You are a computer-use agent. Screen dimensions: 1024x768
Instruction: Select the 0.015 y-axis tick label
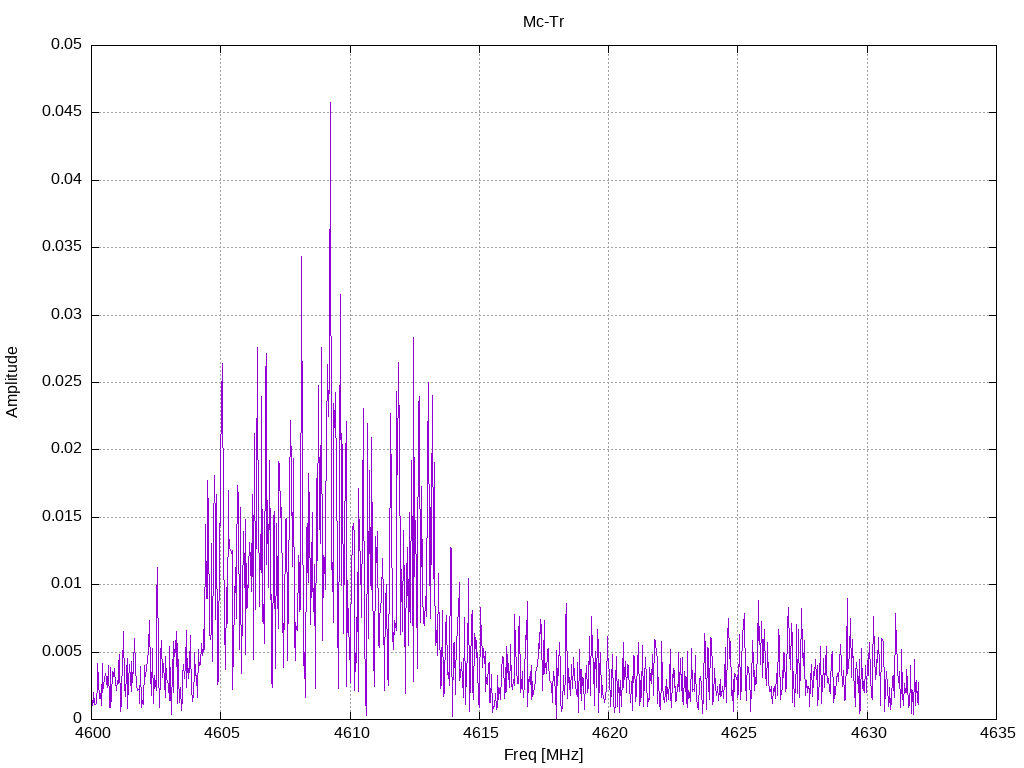tap(62, 517)
